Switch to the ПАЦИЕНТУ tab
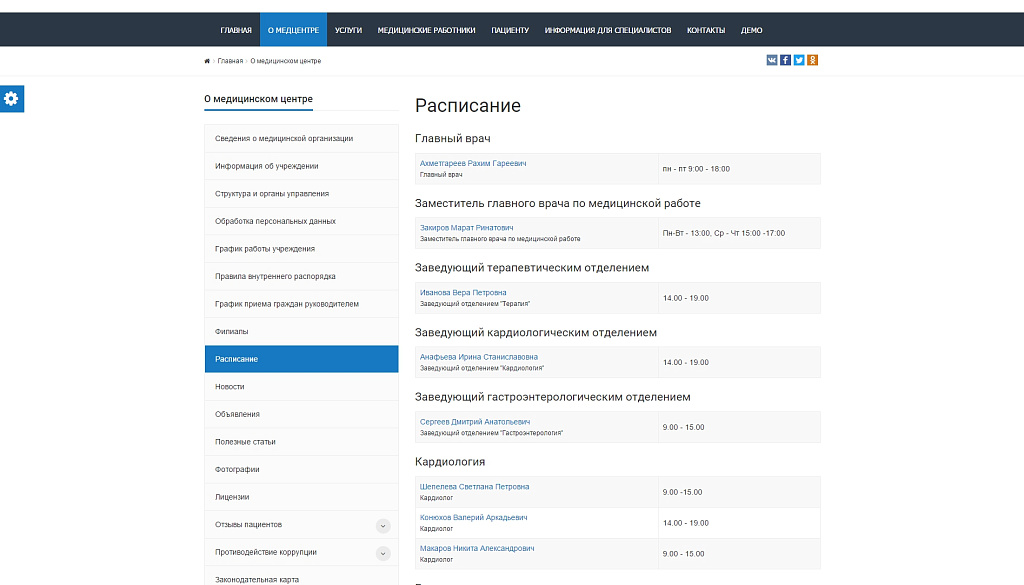Image resolution: width=1024 pixels, height=585 pixels. point(511,30)
